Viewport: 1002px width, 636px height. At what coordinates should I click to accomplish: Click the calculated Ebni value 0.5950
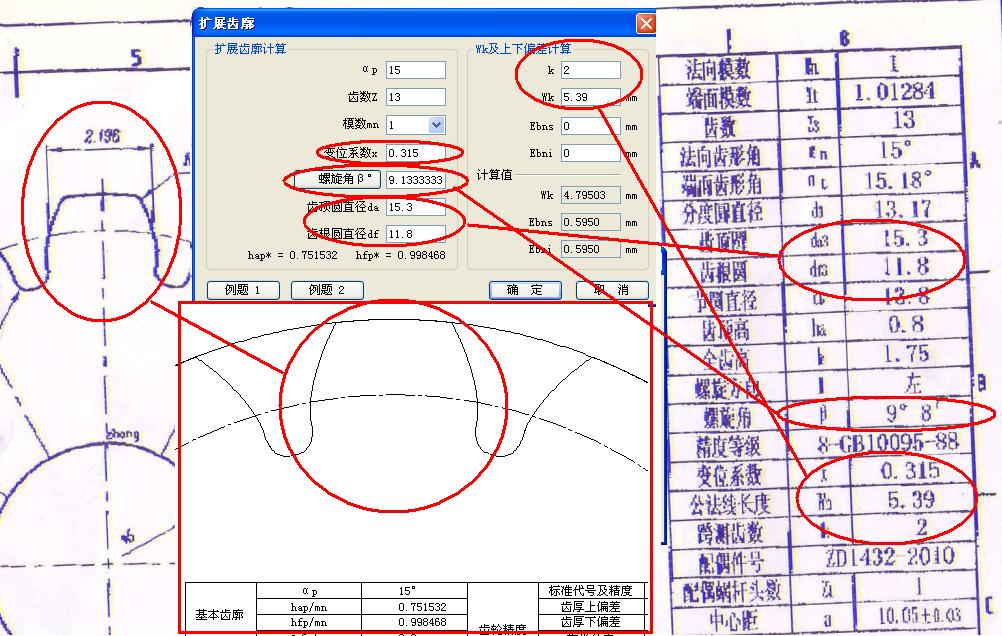point(590,249)
